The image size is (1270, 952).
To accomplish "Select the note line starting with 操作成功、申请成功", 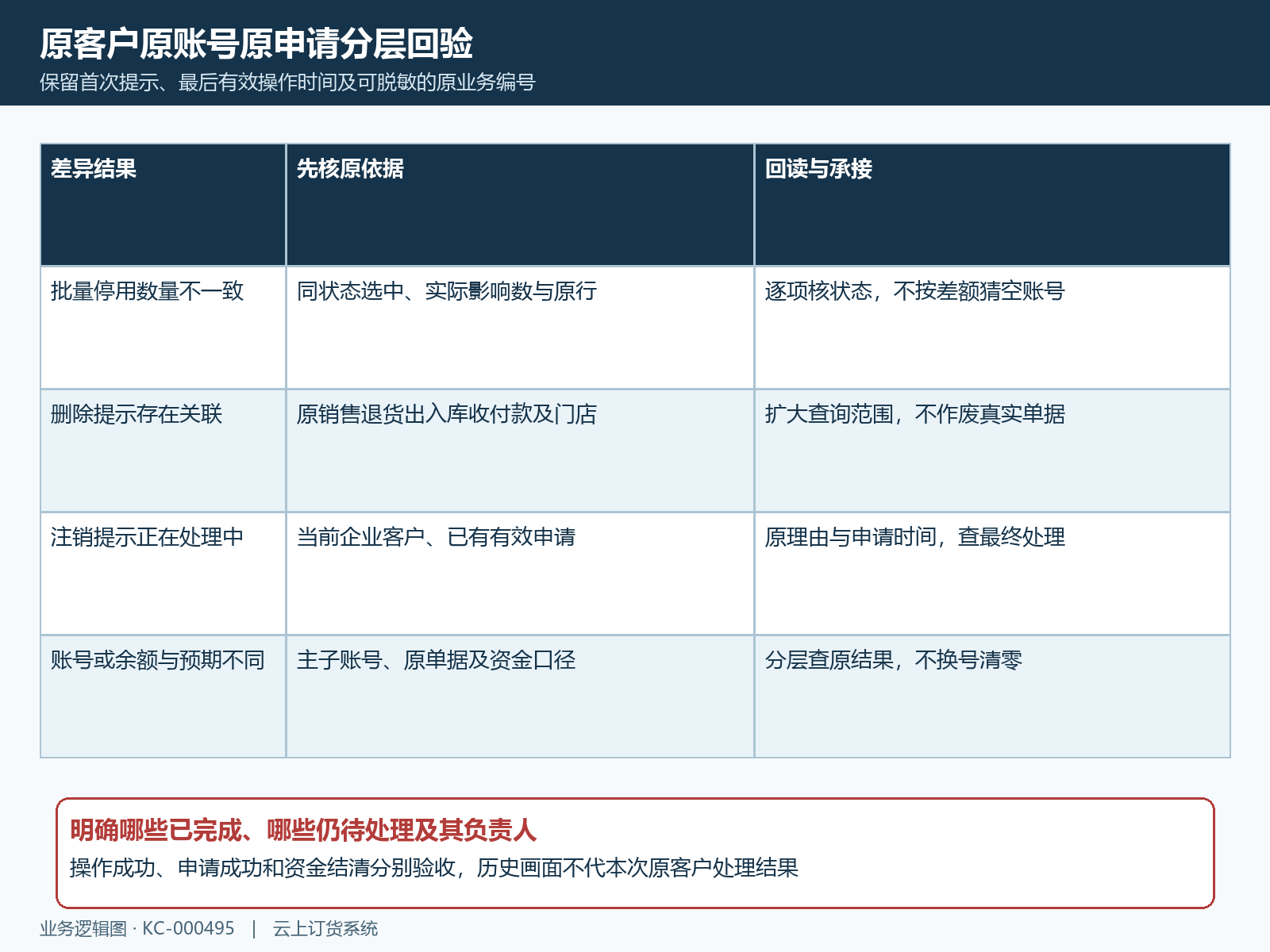I will [434, 868].
